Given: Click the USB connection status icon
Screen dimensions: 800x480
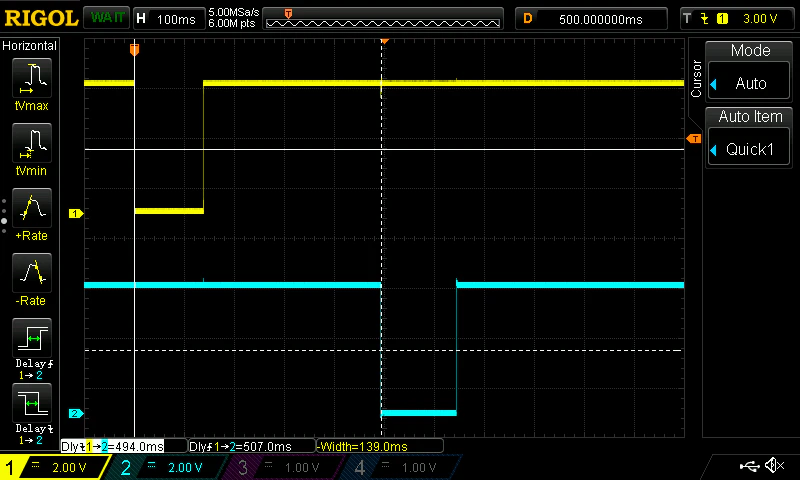Looking at the screenshot, I should (749, 465).
